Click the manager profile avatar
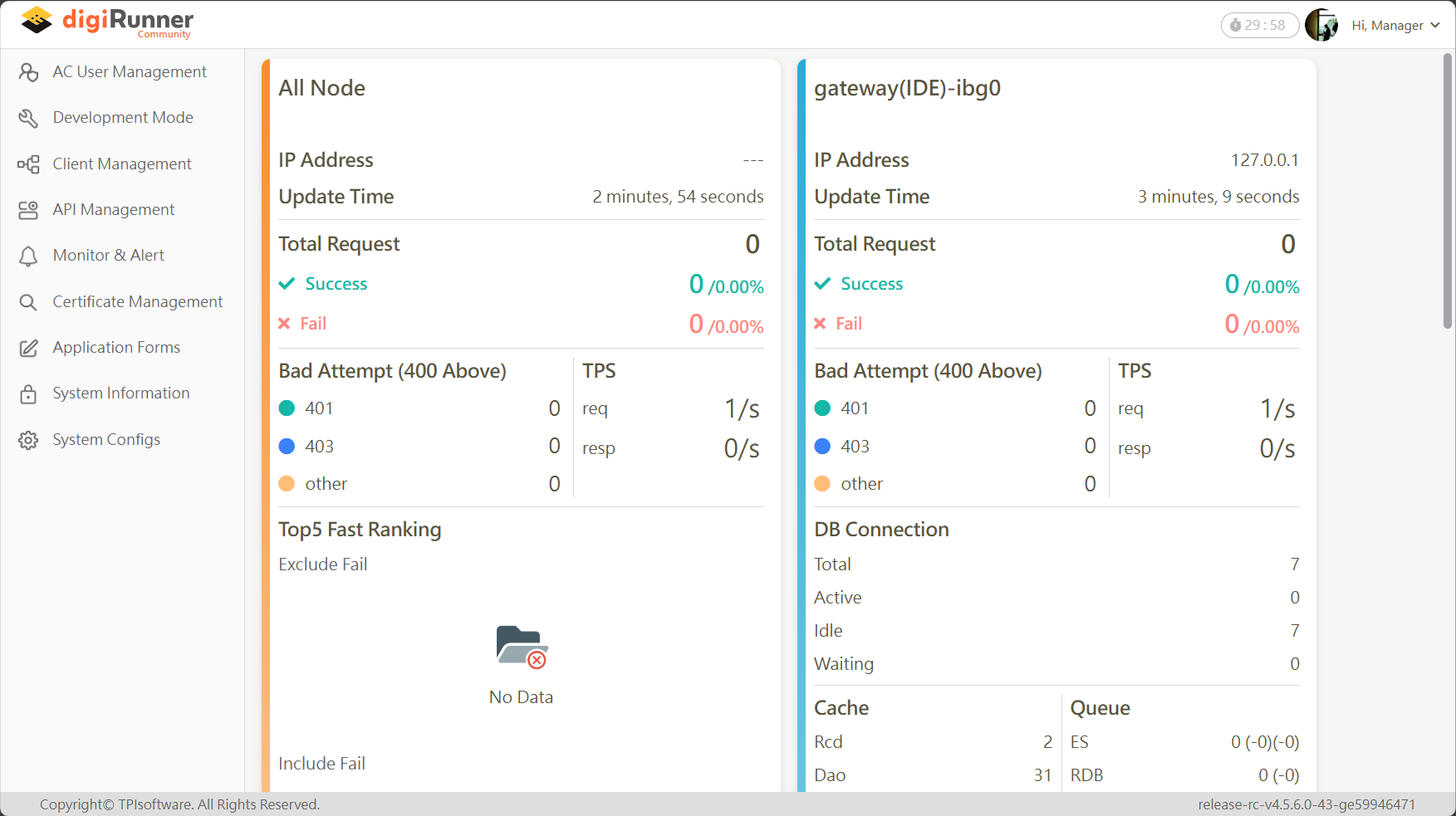This screenshot has height=816, width=1456. tap(1321, 25)
